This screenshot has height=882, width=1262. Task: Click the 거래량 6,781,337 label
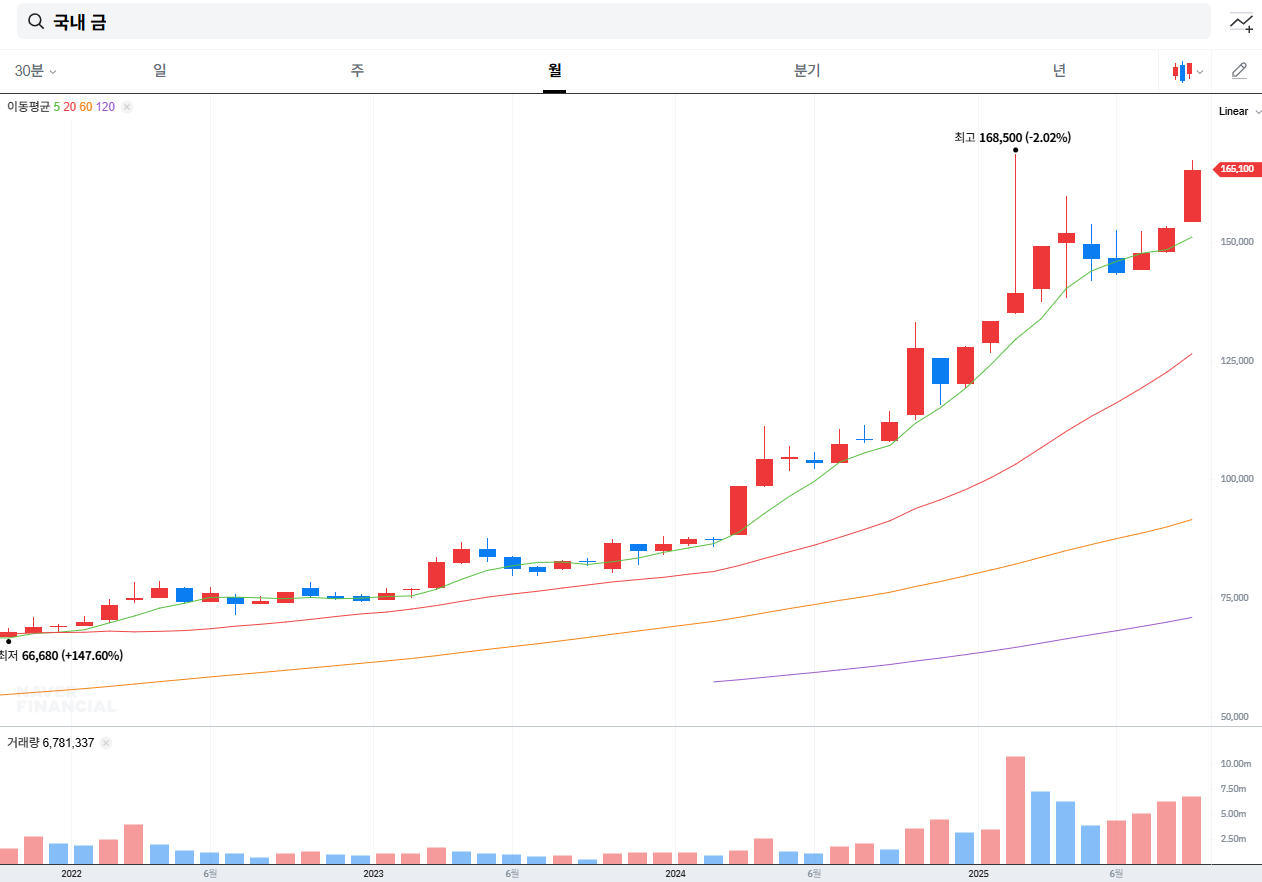[x=51, y=742]
